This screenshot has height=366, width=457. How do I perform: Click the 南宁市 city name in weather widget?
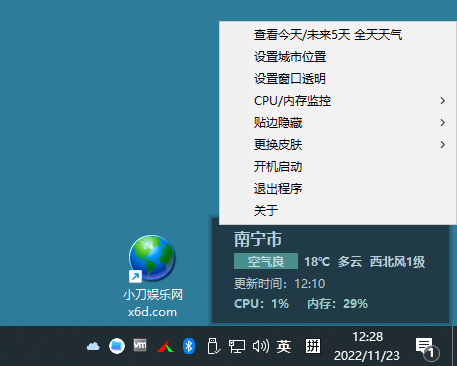(x=258, y=239)
